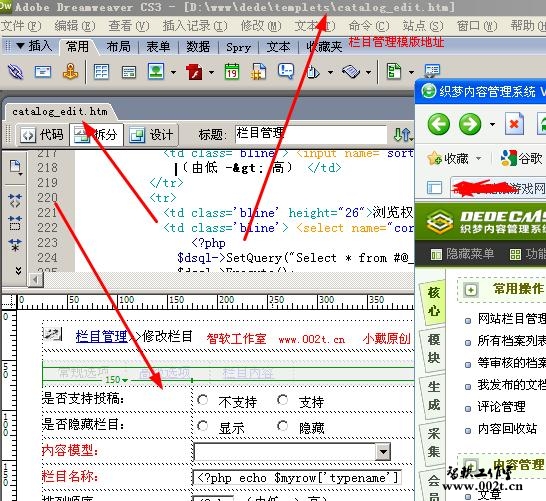Image resolution: width=546 pixels, height=501 pixels.
Task: Select the 支持 radio button
Action: [x=283, y=399]
